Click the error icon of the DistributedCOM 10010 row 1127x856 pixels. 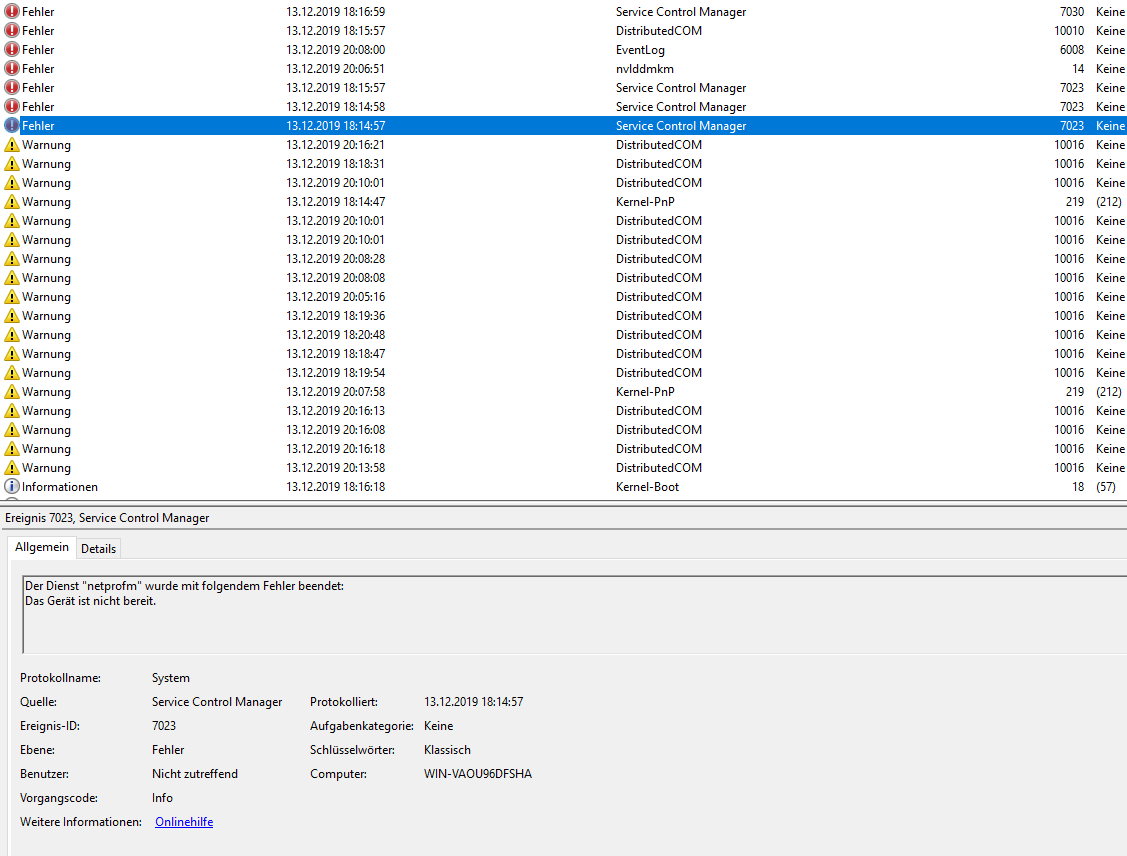12,30
